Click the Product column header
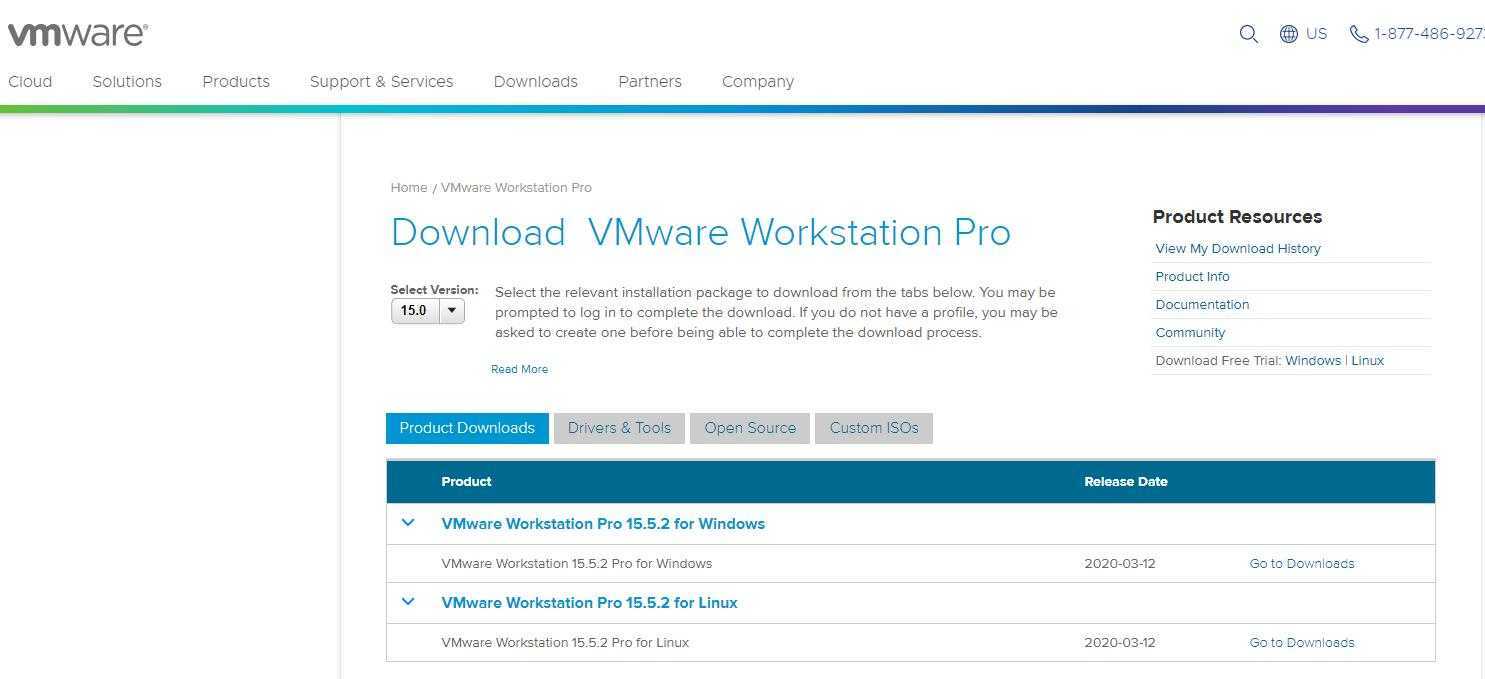Image resolution: width=1485 pixels, height=679 pixels. 466,481
